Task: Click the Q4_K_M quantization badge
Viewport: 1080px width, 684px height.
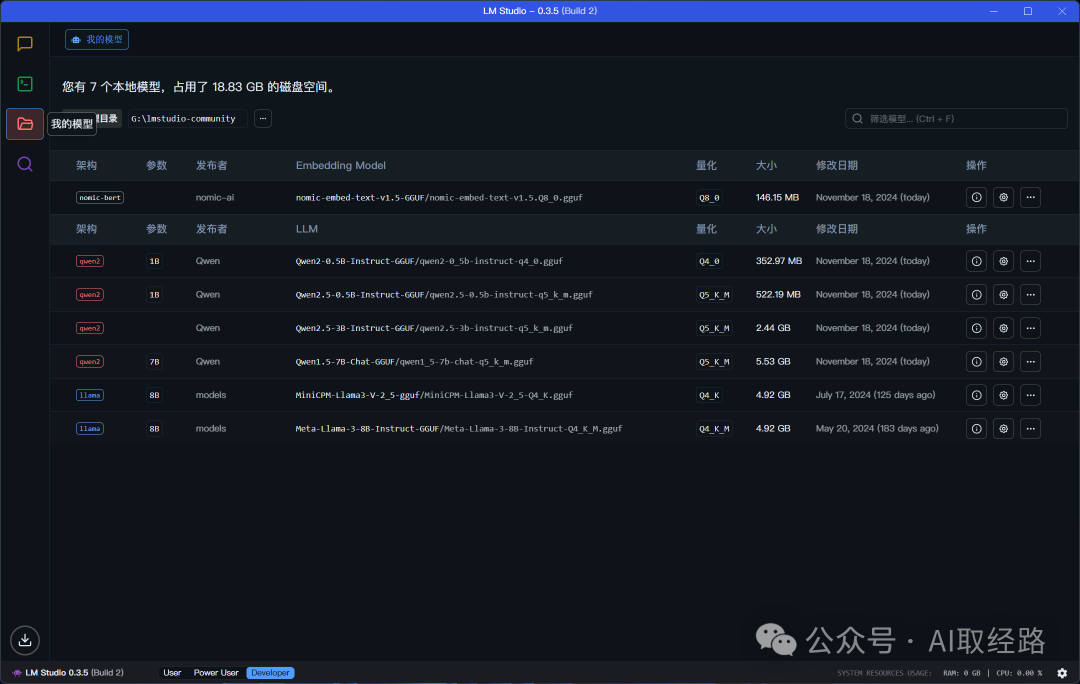Action: coord(714,428)
